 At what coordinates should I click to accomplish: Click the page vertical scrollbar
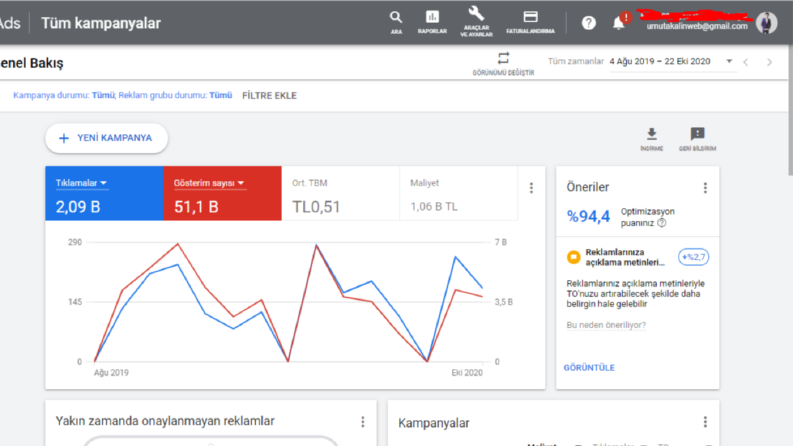coord(790,111)
